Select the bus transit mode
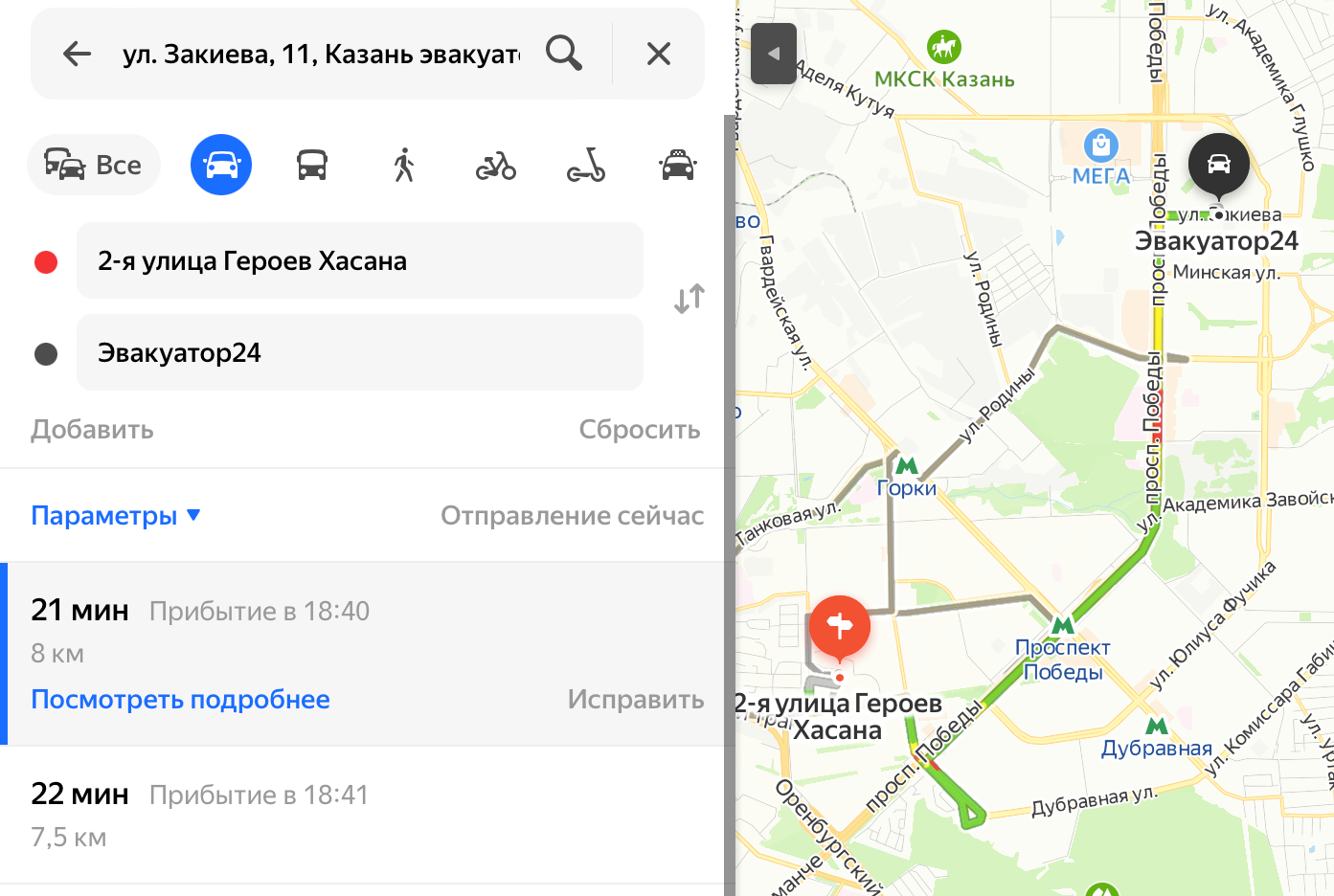This screenshot has height=896, width=1334. point(312,165)
